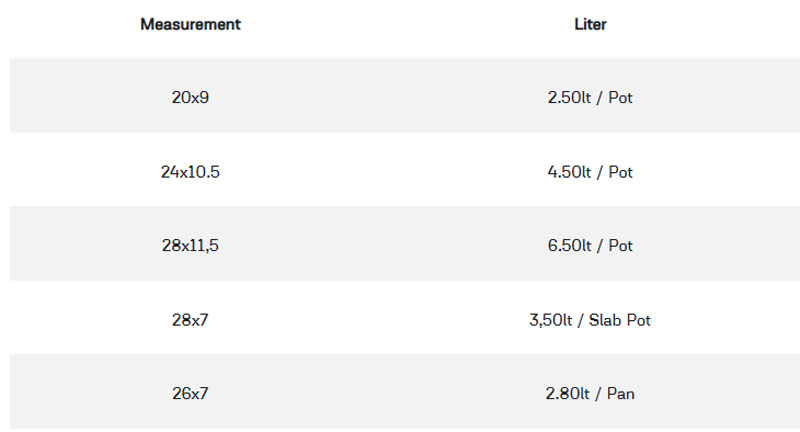Click the 3,50lt / Slab Pot cell
800x432 pixels.
coord(590,320)
